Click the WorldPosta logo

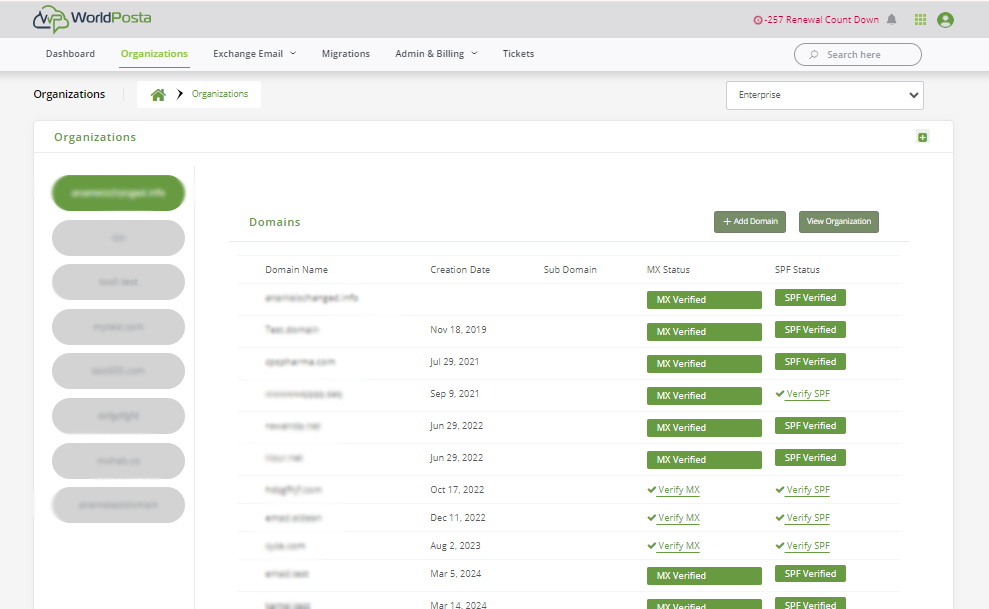(x=92, y=18)
